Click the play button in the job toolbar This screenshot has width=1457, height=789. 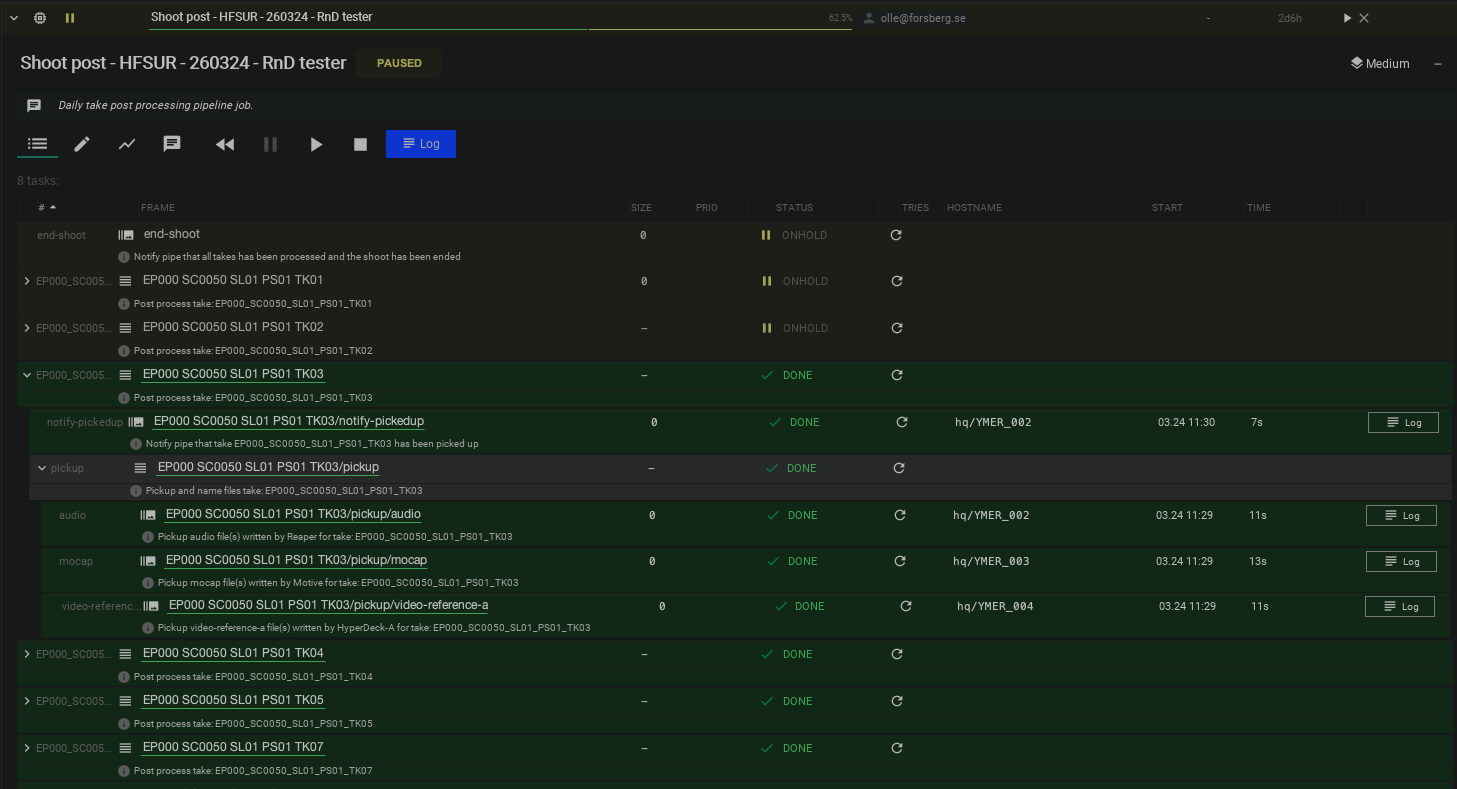(316, 144)
